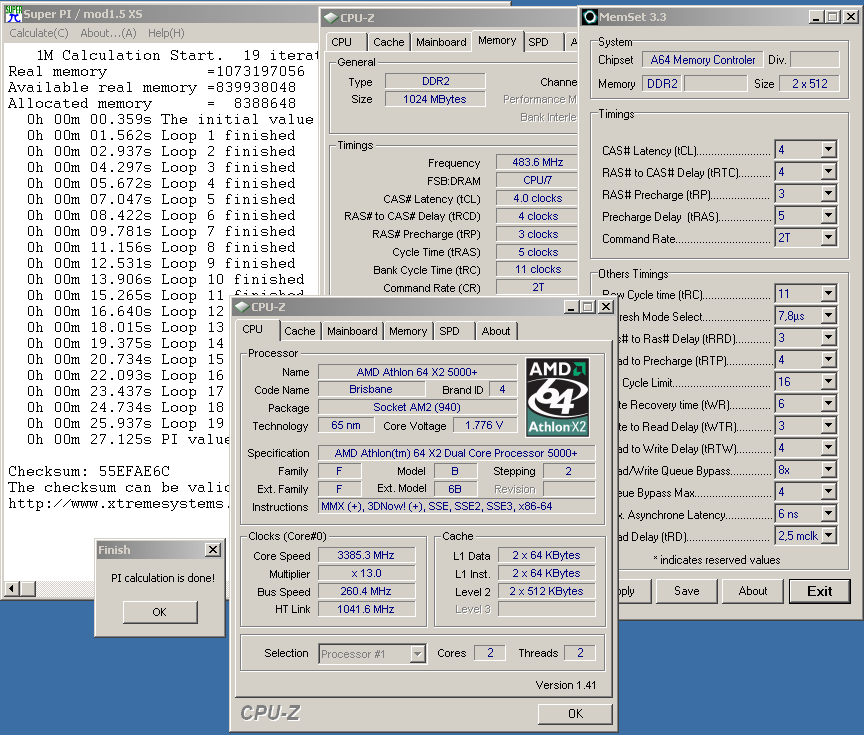Click Core Voltage value 1.776 V

click(x=485, y=425)
